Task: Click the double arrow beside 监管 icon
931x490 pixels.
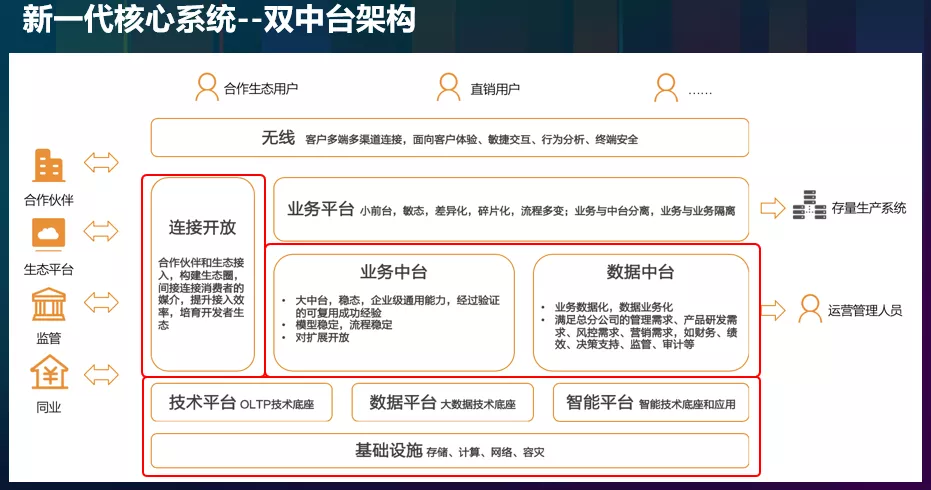Action: point(101,302)
